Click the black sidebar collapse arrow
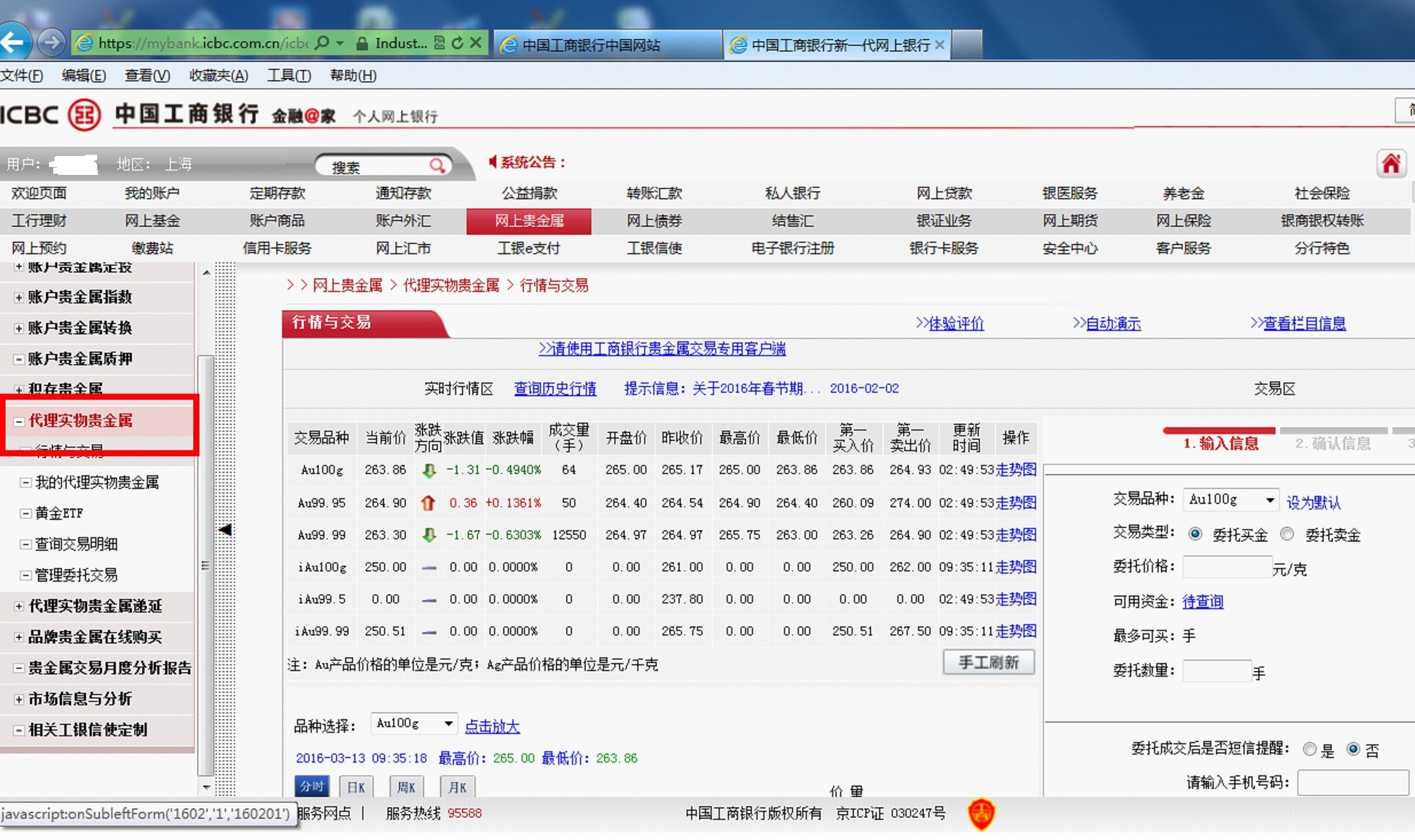1415x840 pixels. point(225,529)
